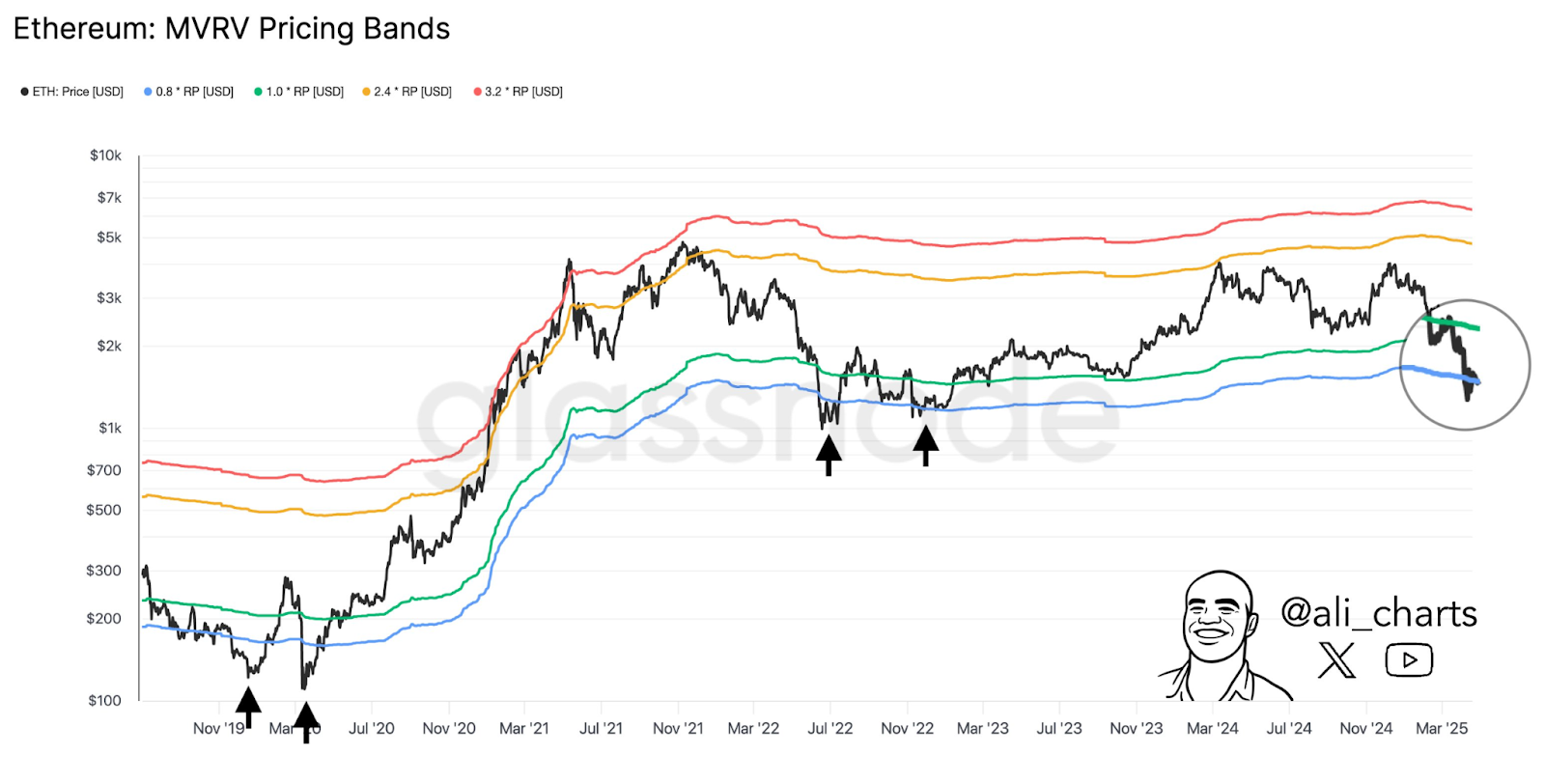Click the Jul '22 x-axis label
The width and height of the screenshot is (1545, 784).
[830, 729]
